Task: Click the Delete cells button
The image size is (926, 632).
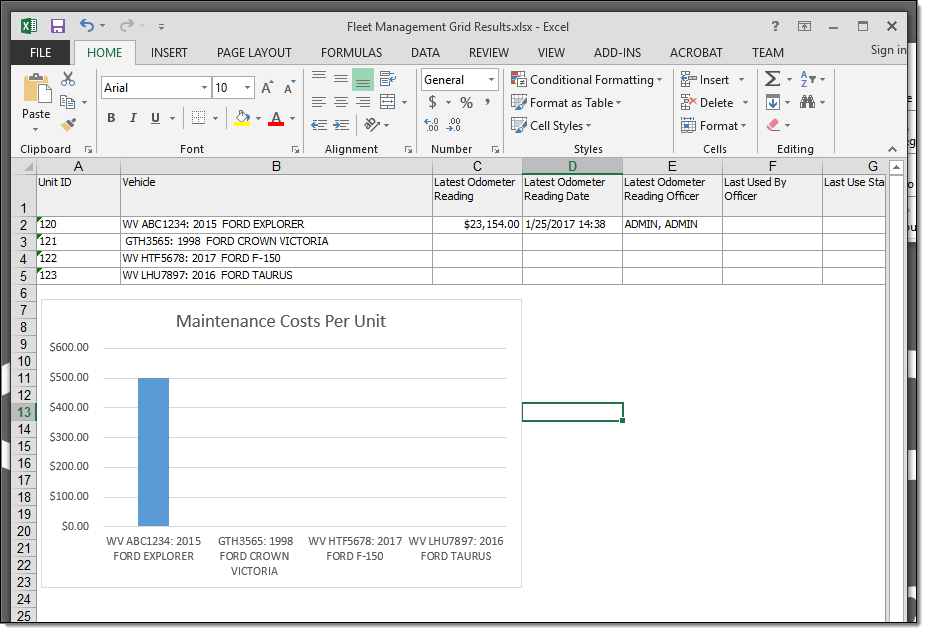Action: click(x=714, y=103)
